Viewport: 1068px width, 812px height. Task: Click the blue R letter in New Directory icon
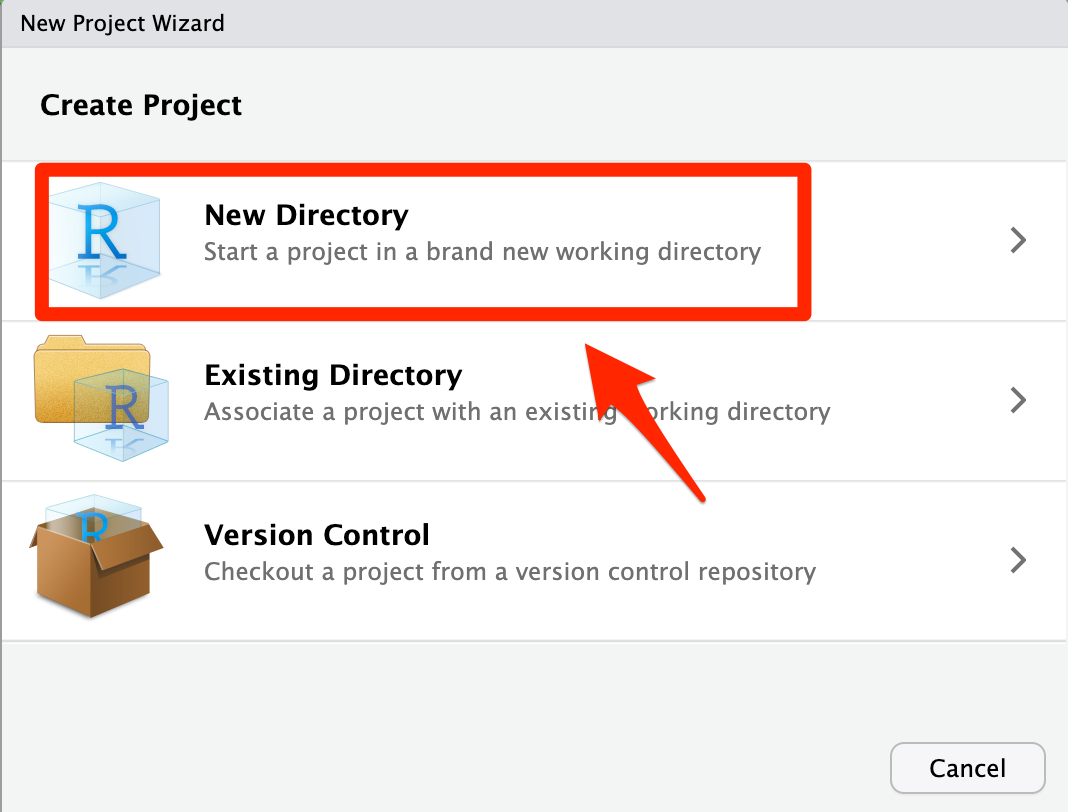coord(101,232)
